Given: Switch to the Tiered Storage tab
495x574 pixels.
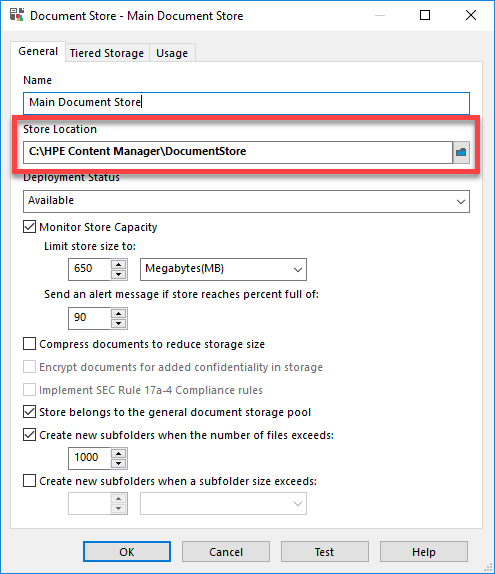Looking at the screenshot, I should point(107,53).
